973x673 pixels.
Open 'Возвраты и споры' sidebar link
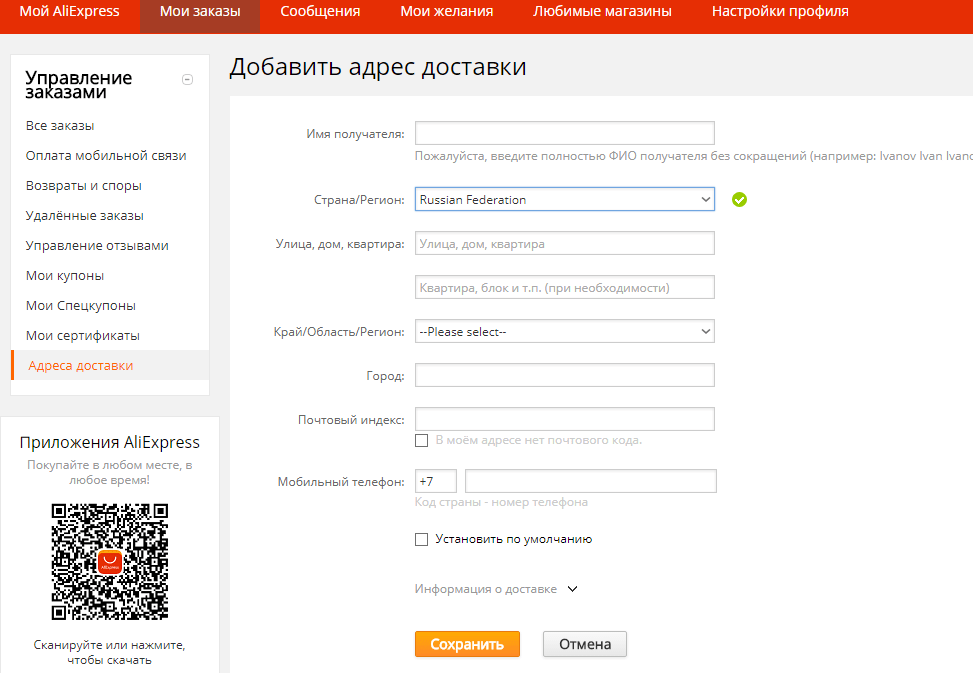pos(84,185)
